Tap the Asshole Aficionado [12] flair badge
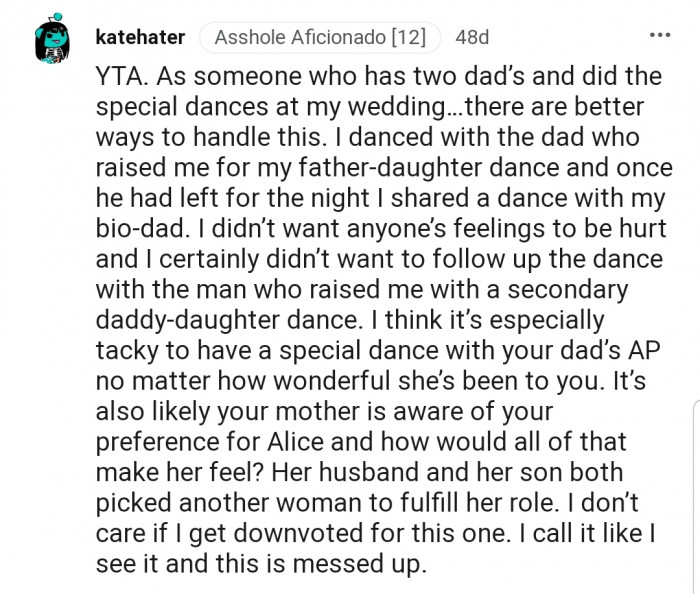The image size is (700, 594). [x=319, y=38]
